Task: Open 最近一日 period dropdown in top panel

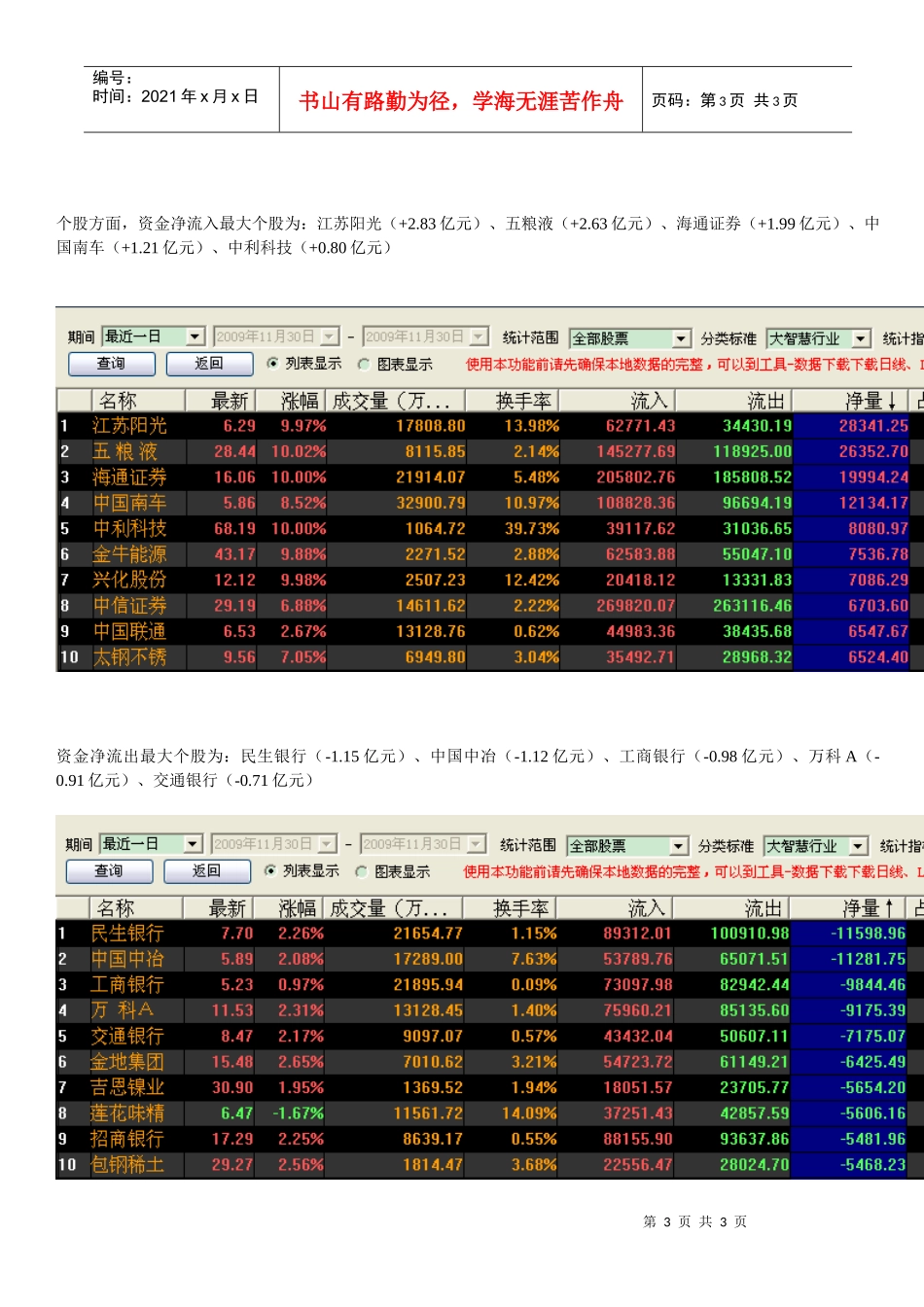Action: click(x=195, y=336)
